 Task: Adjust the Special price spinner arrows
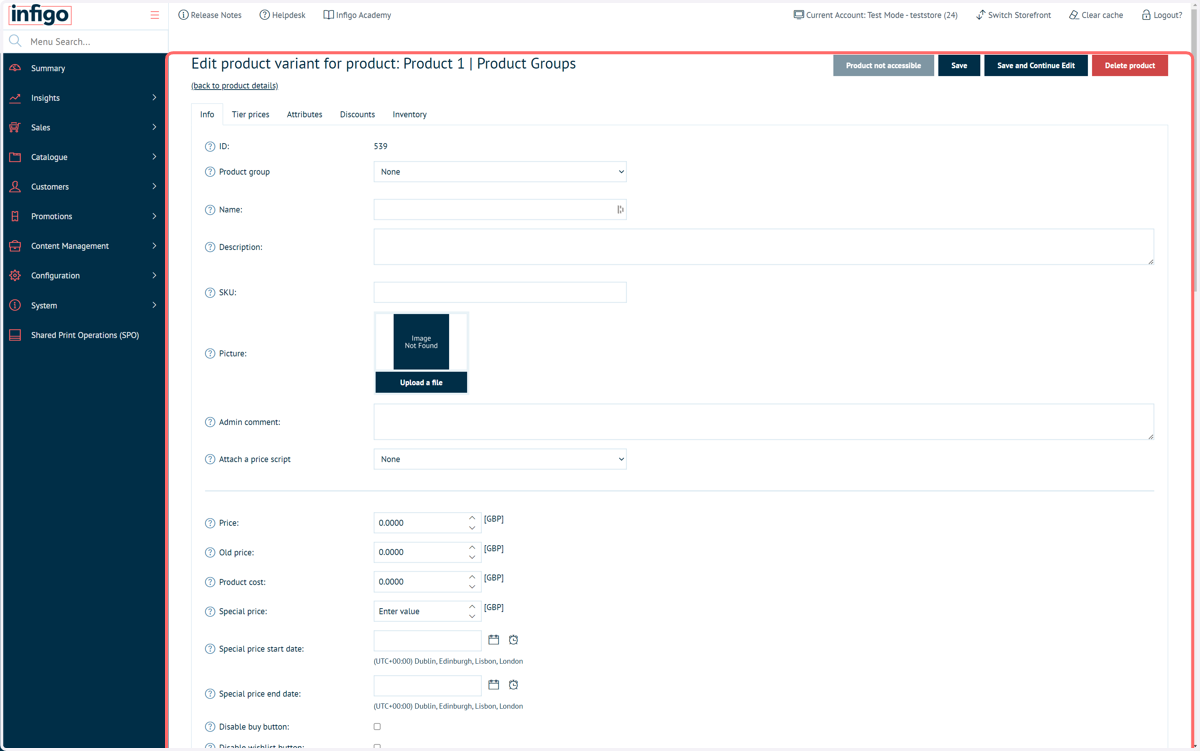pyautogui.click(x=472, y=611)
